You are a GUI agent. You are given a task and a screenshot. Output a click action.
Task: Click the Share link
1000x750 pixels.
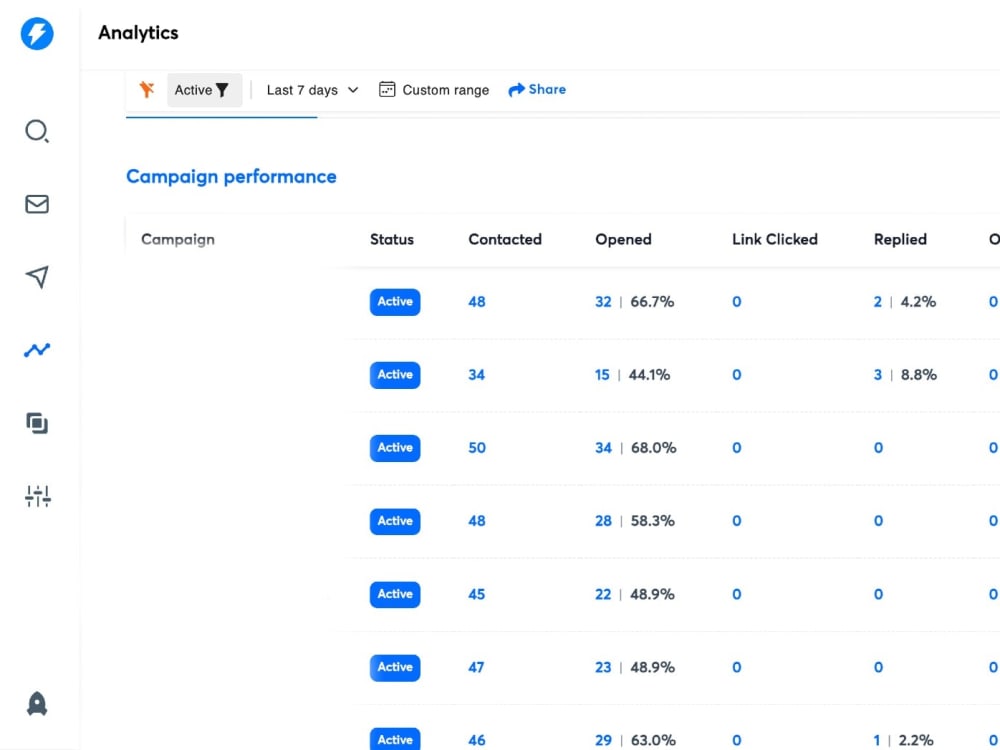[x=537, y=89]
